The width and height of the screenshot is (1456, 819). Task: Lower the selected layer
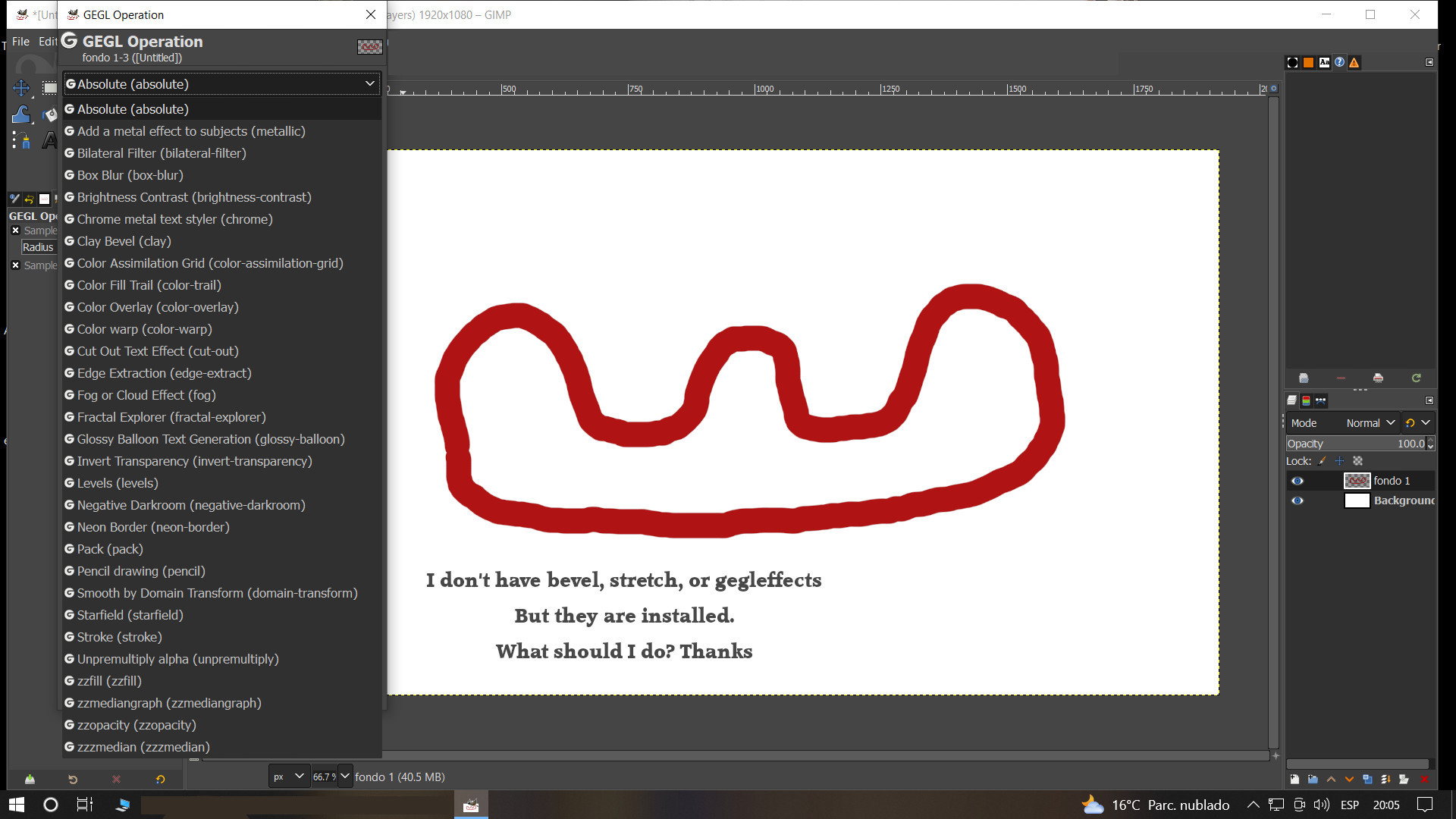1349,779
